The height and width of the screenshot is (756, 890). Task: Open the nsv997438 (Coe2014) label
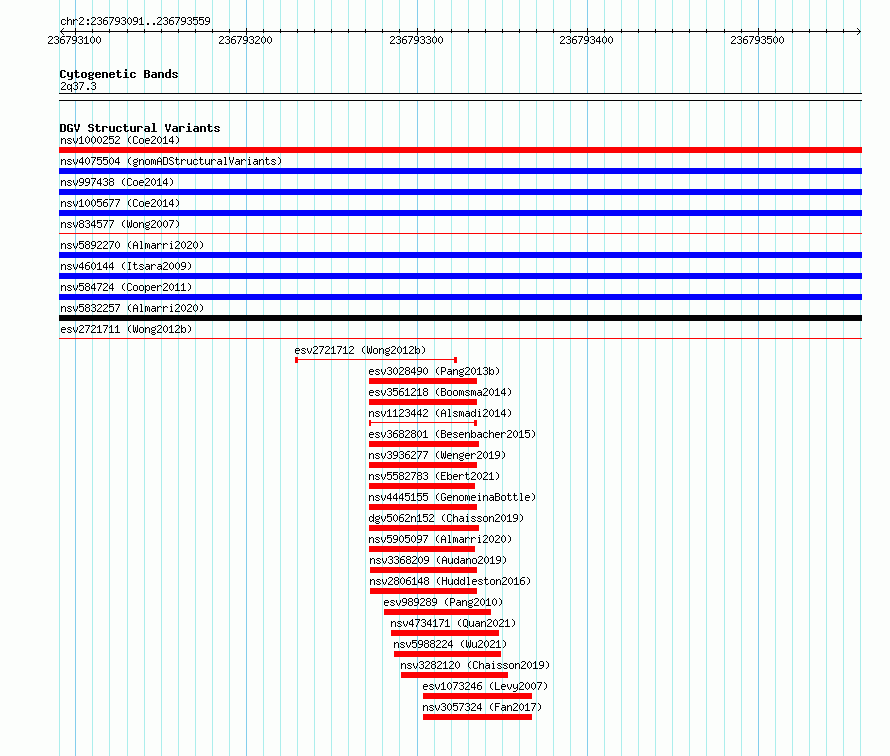point(117,182)
